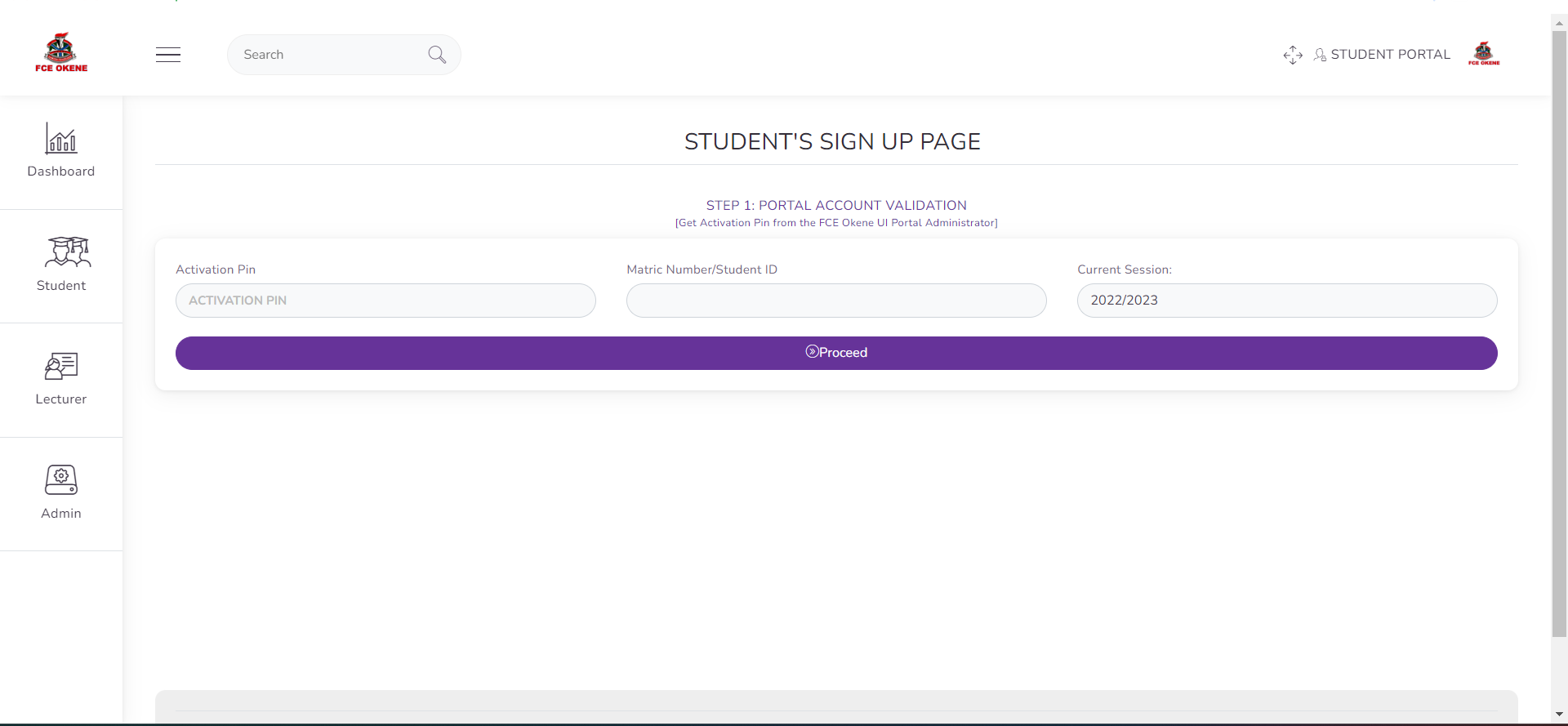The width and height of the screenshot is (1568, 726).
Task: Type in the Search box
Action: coord(327,55)
